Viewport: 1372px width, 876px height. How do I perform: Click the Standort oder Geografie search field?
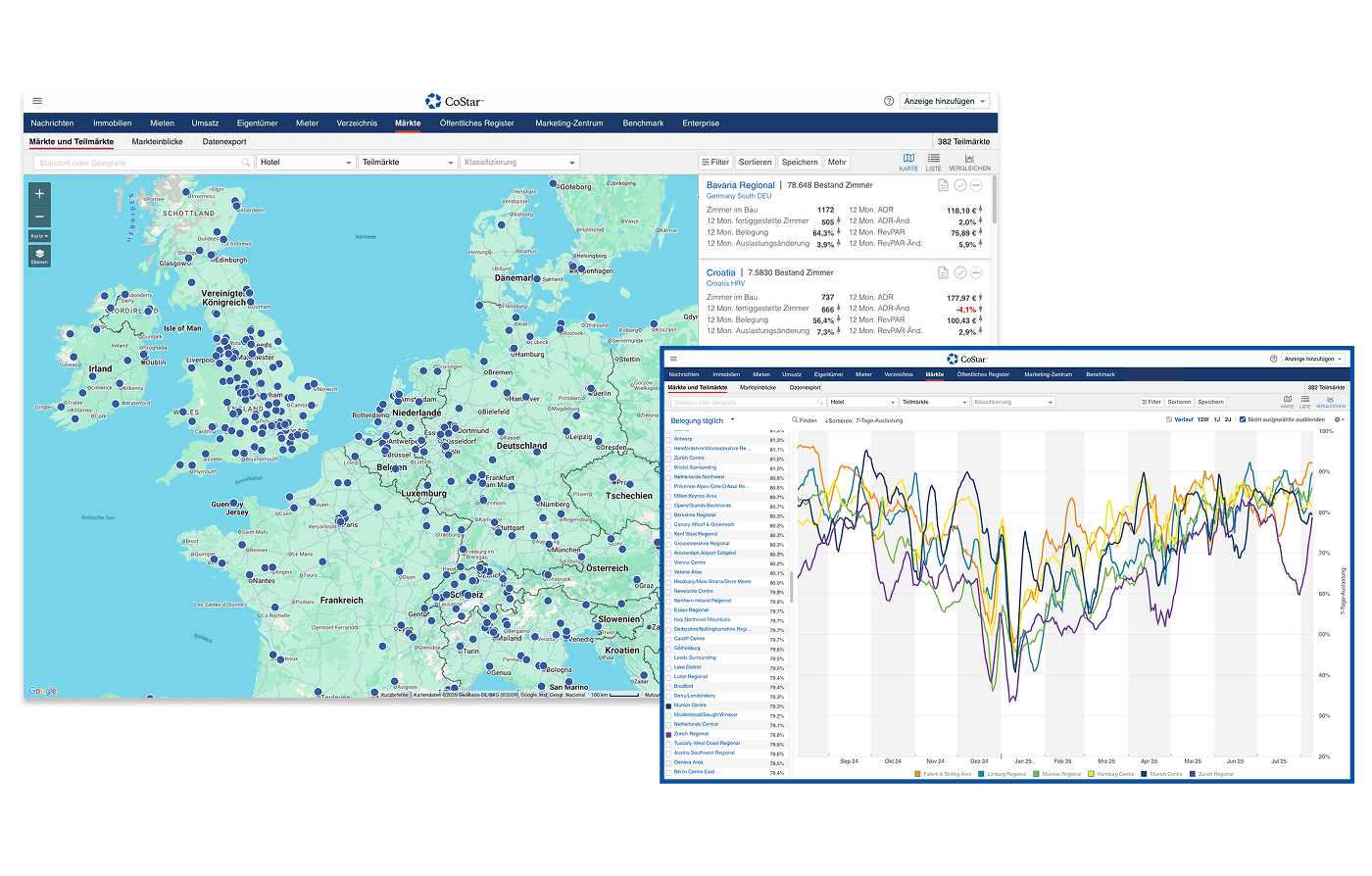tap(137, 163)
